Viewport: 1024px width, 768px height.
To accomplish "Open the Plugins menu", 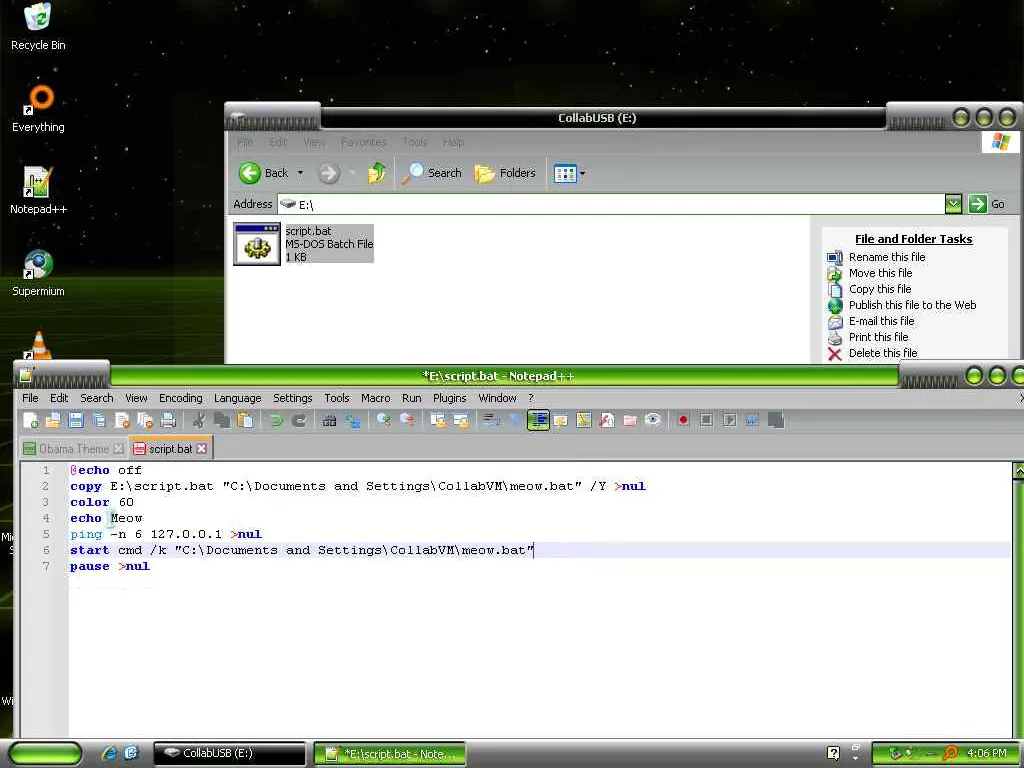I will 449,398.
